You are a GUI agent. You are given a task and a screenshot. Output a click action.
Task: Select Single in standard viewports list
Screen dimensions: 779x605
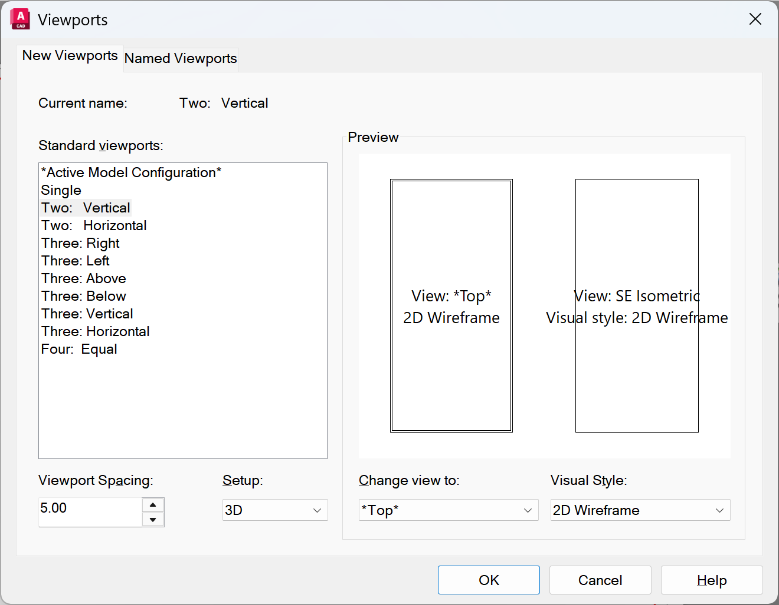(x=61, y=190)
